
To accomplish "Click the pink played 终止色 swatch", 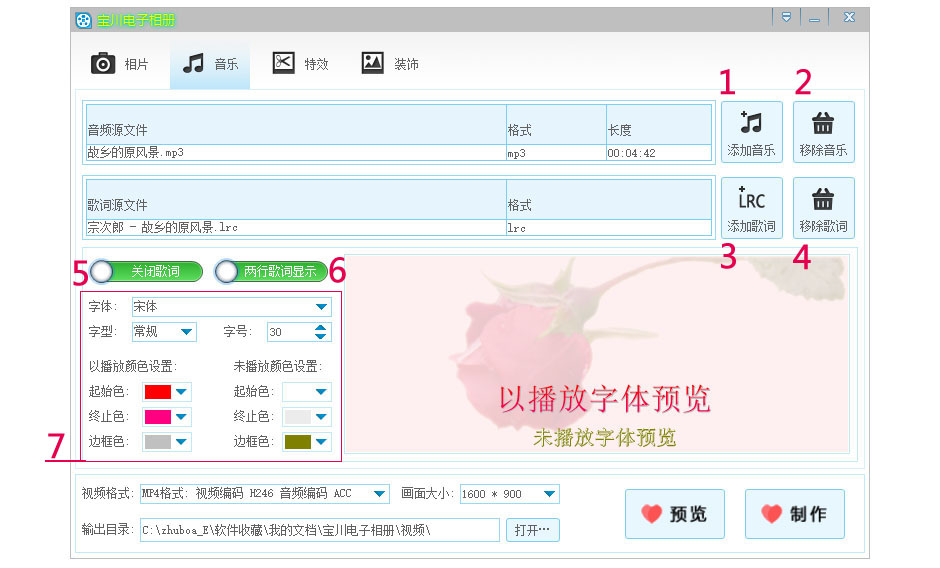I will point(158,417).
